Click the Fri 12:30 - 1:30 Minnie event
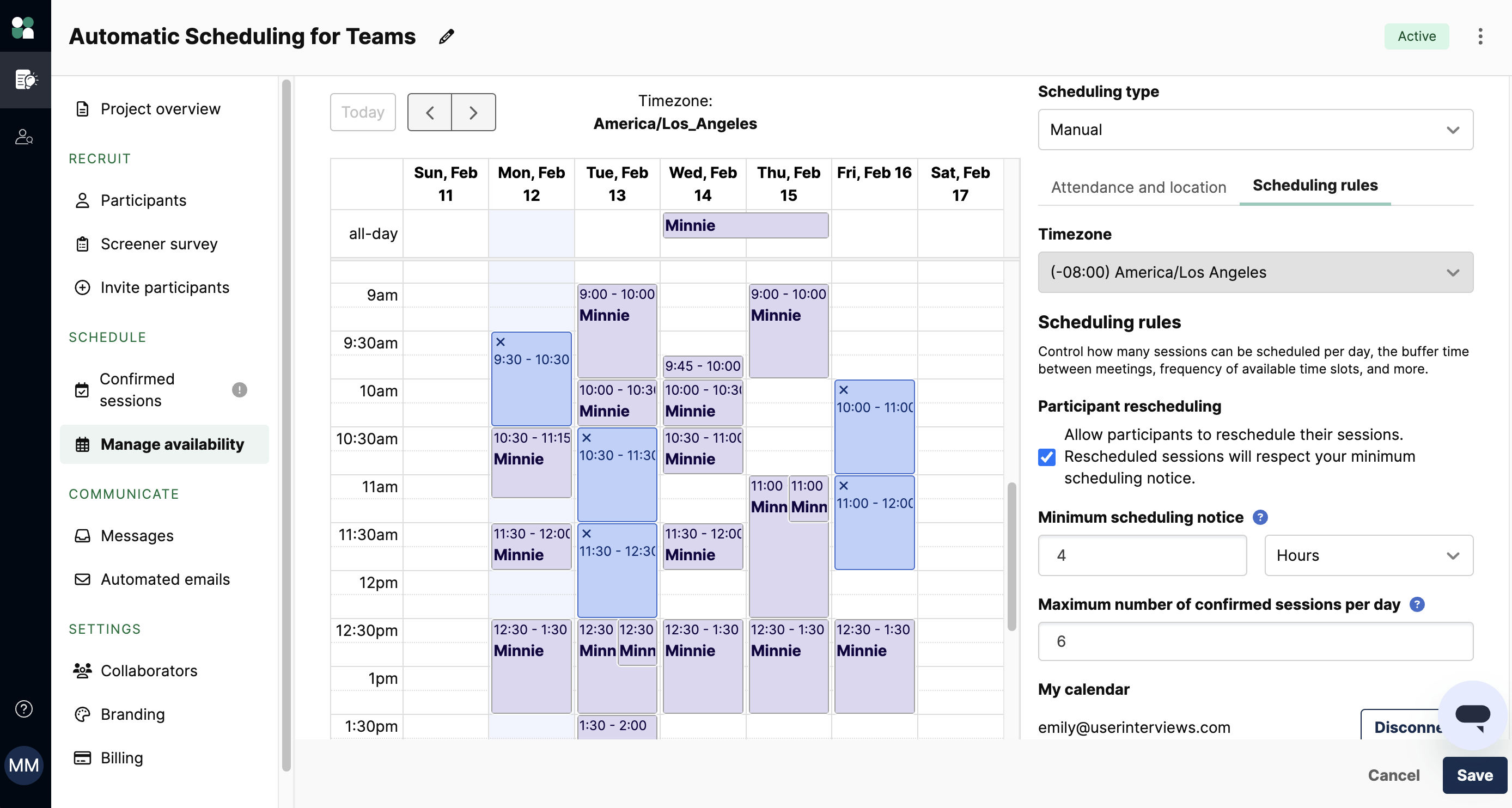The height and width of the screenshot is (808, 1512). tap(874, 666)
